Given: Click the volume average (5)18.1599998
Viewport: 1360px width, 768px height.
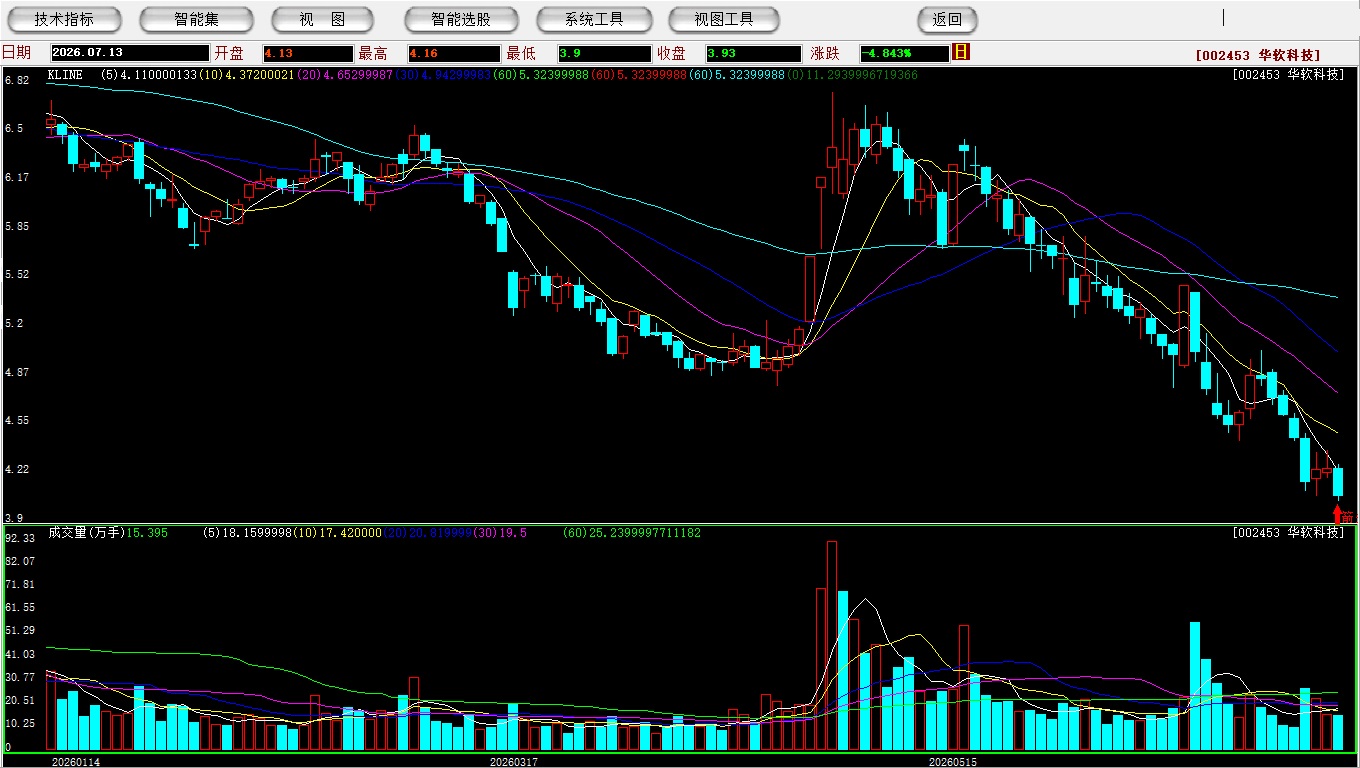Looking at the screenshot, I should [246, 533].
